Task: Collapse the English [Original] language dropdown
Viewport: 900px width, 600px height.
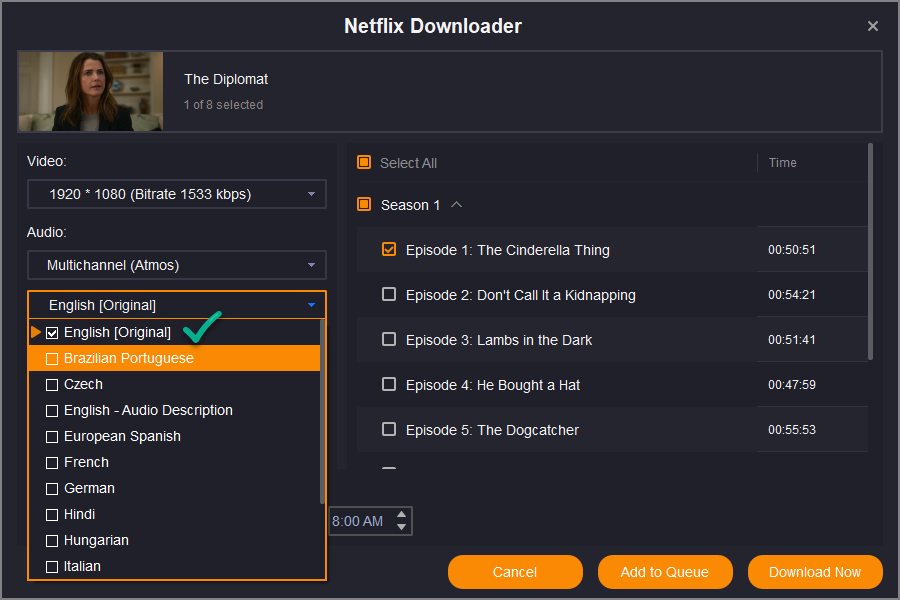Action: (x=177, y=305)
